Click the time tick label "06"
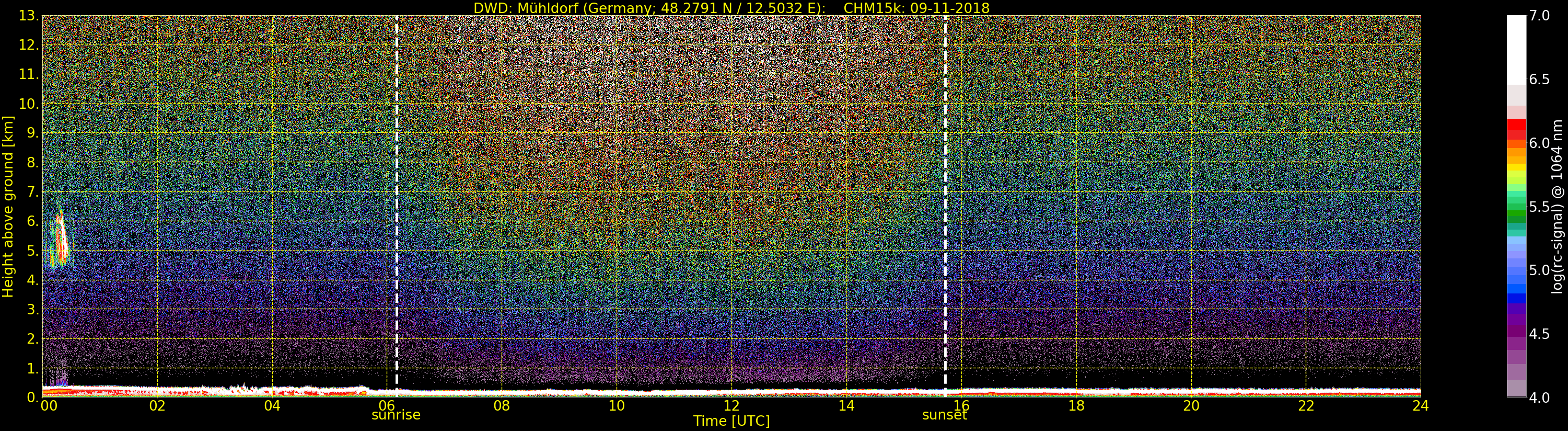This screenshot has width=1568, height=431. [387, 405]
